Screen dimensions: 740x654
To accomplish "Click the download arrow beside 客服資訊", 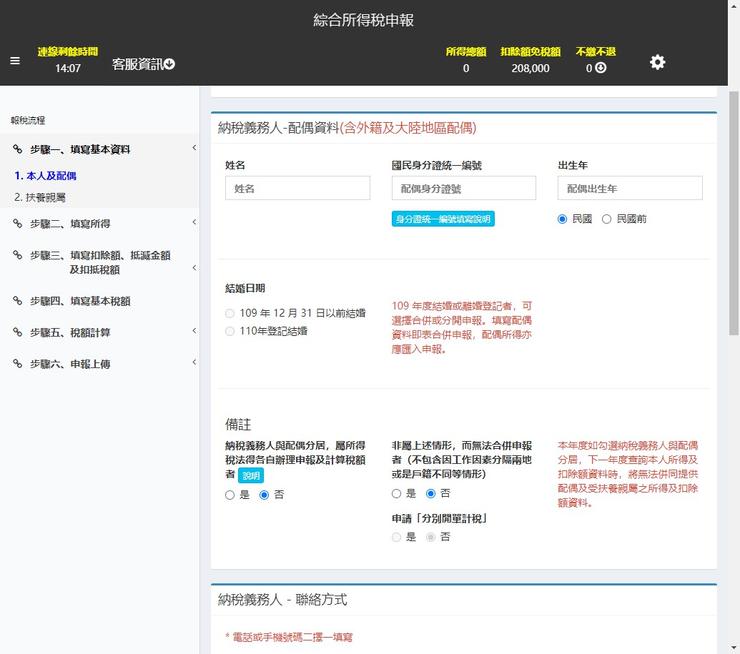I will (169, 64).
